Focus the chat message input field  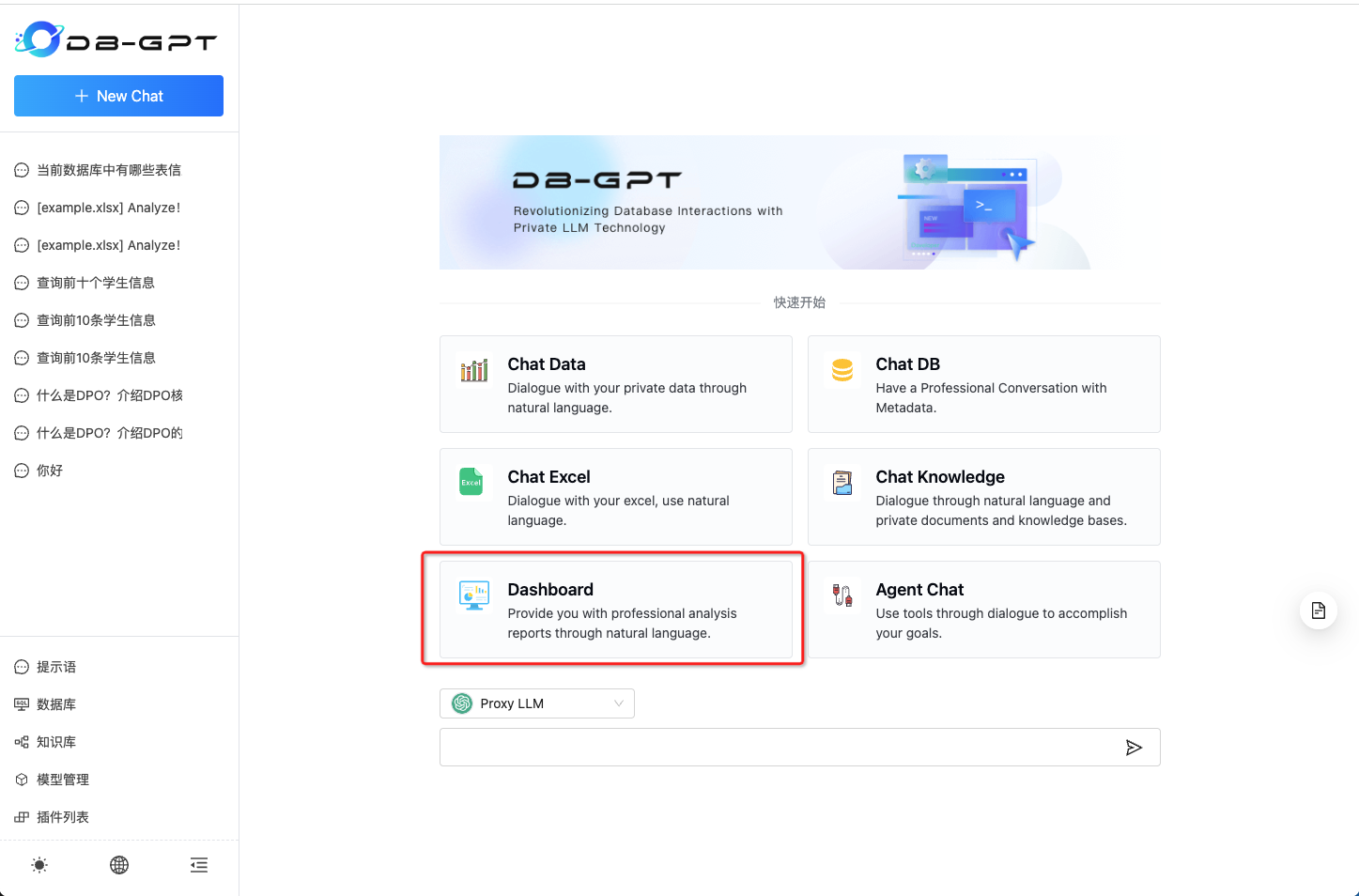point(779,748)
